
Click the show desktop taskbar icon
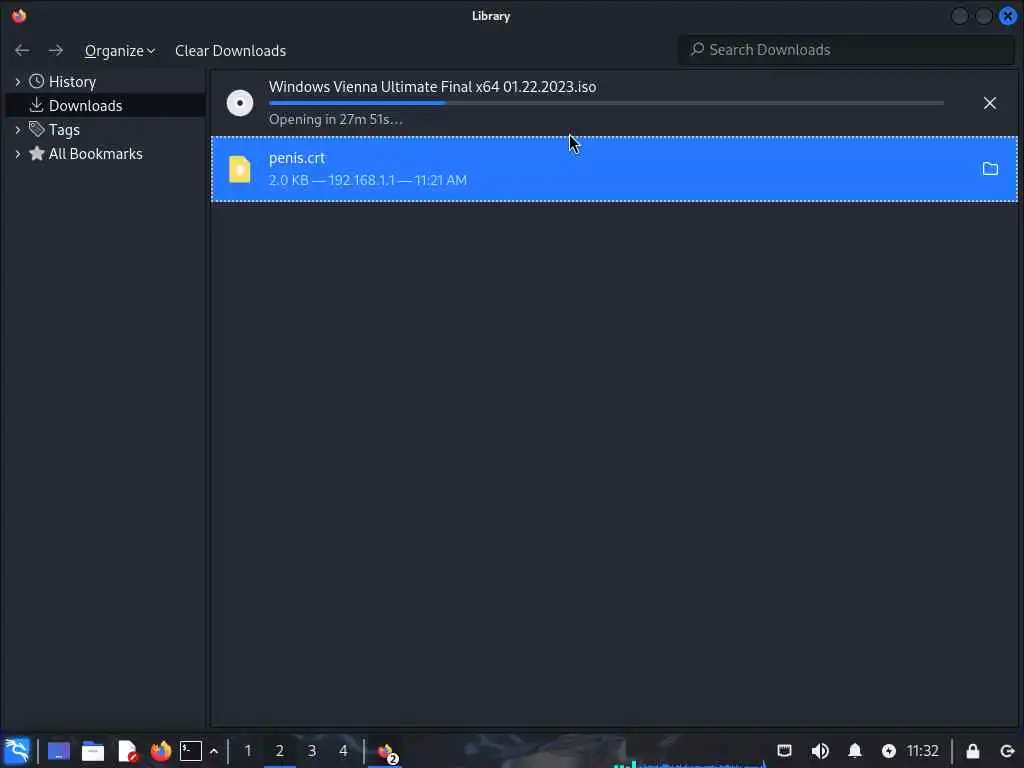(59, 751)
